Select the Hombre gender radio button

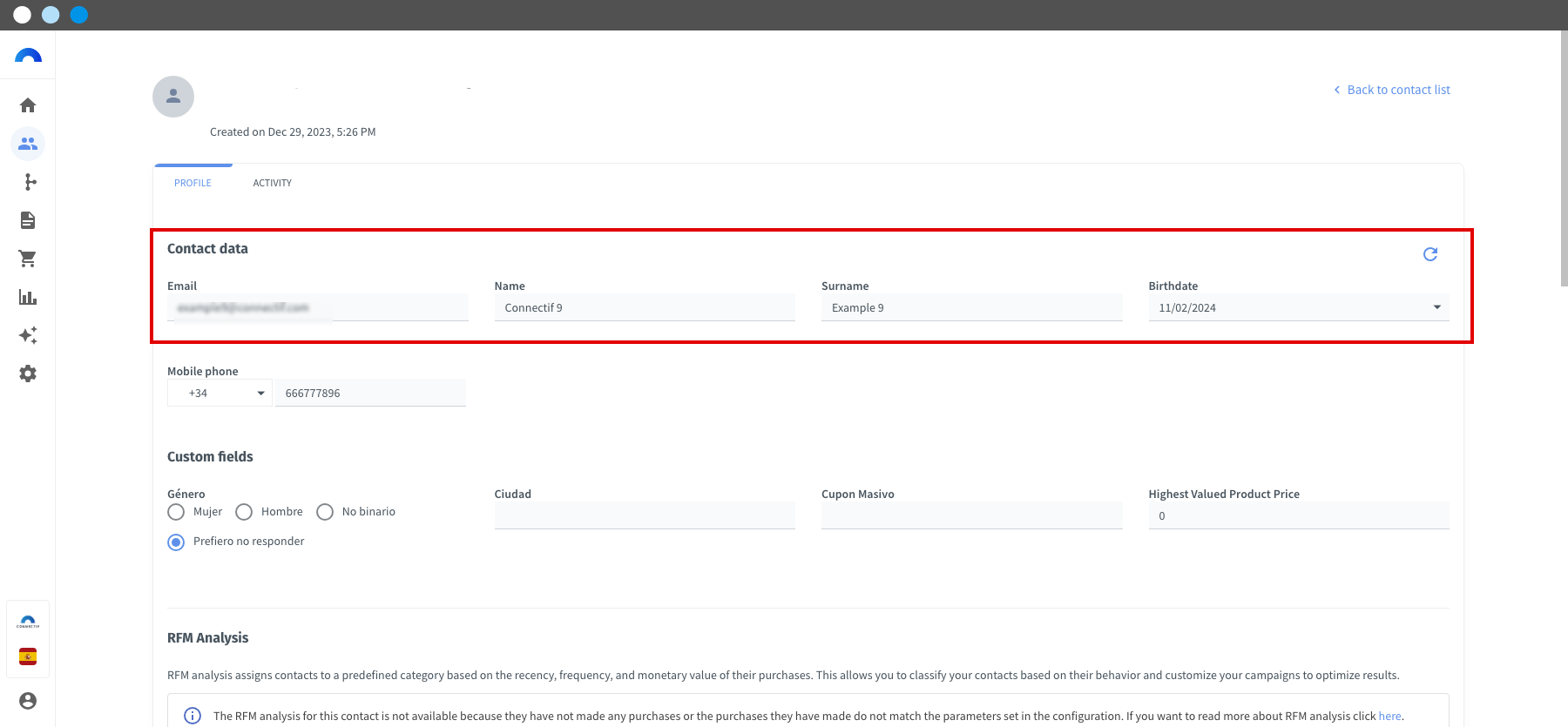[244, 512]
